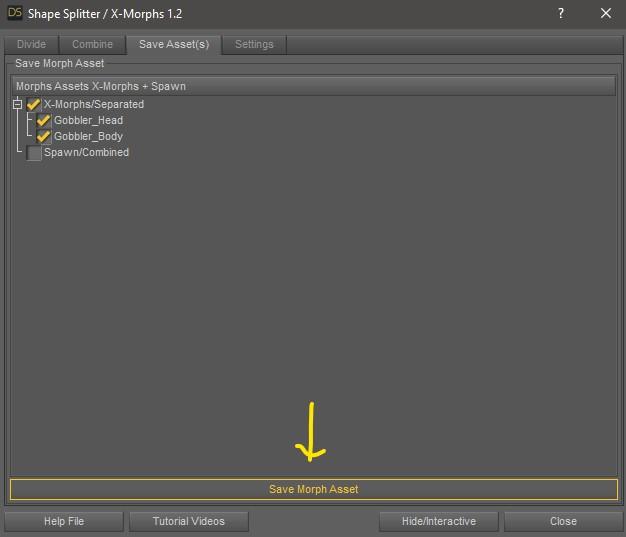Select the Save Asset(s) tab
This screenshot has height=537, width=626.
pyautogui.click(x=174, y=44)
